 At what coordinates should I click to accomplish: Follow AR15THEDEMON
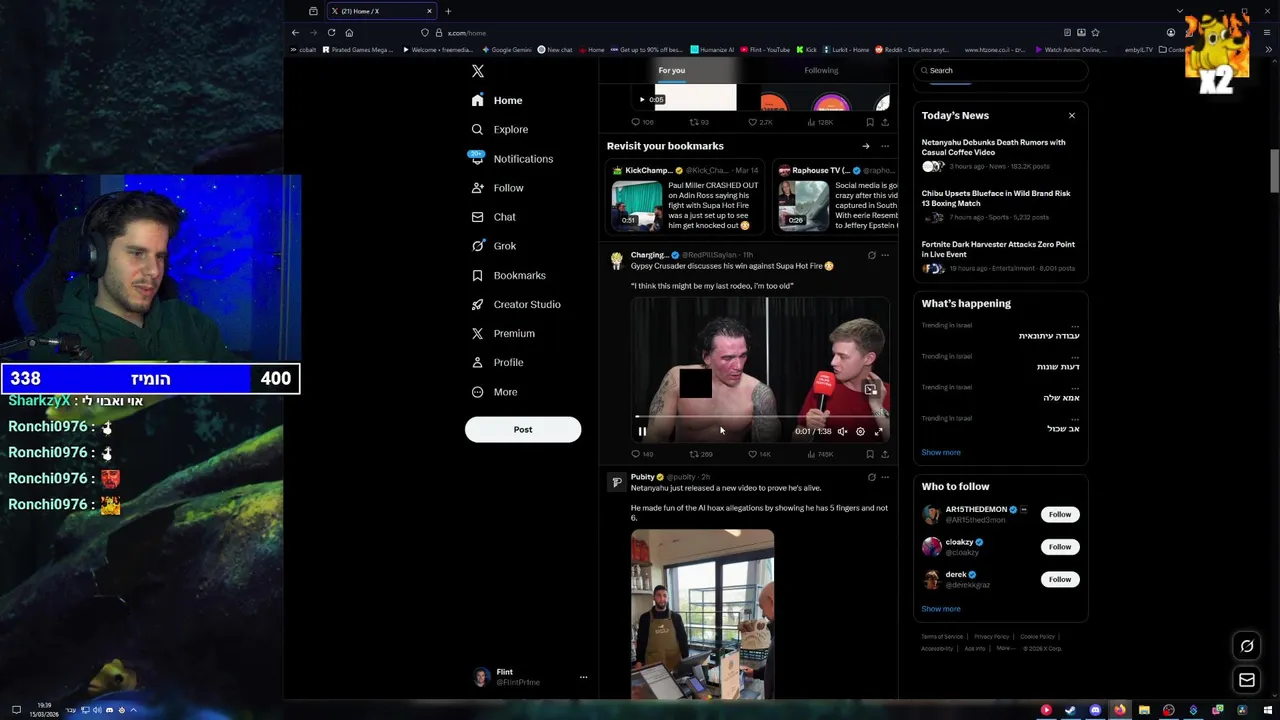pos(1060,514)
